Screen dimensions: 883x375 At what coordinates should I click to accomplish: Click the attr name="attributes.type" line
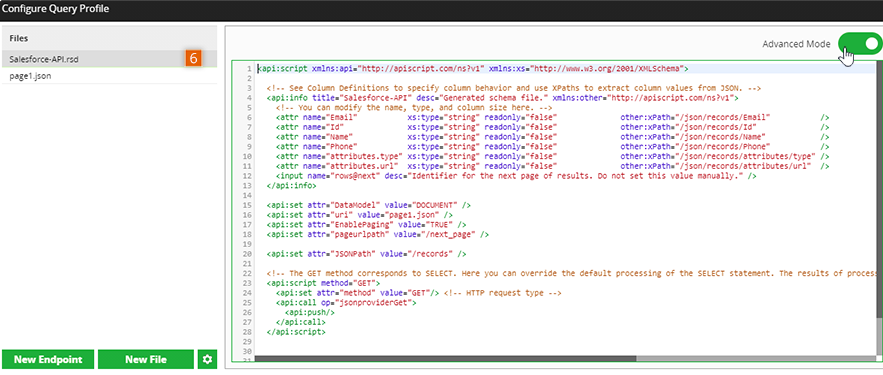tap(552, 156)
